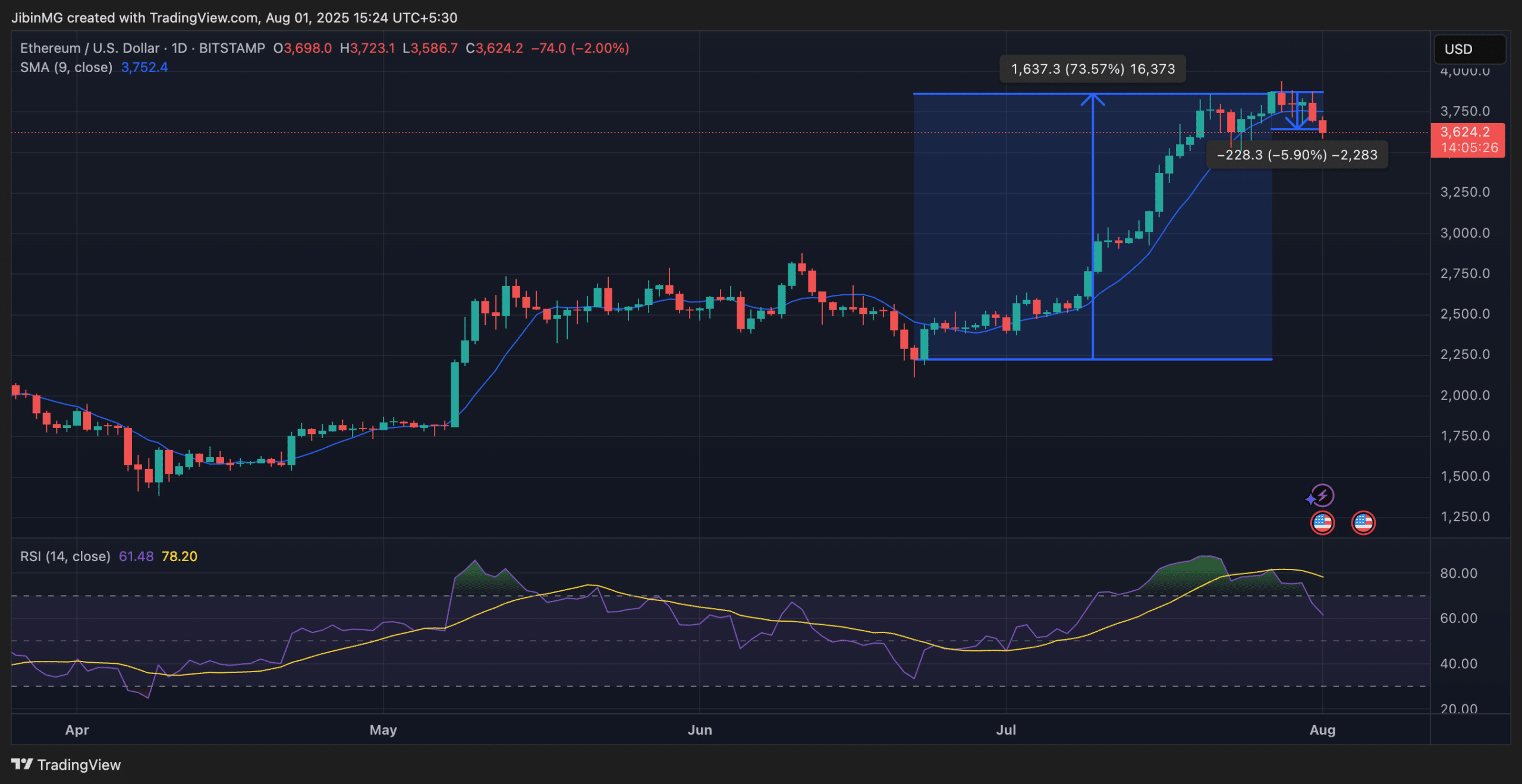This screenshot has width=1522, height=784.
Task: Click the −5.90% price range label
Action: [1297, 155]
